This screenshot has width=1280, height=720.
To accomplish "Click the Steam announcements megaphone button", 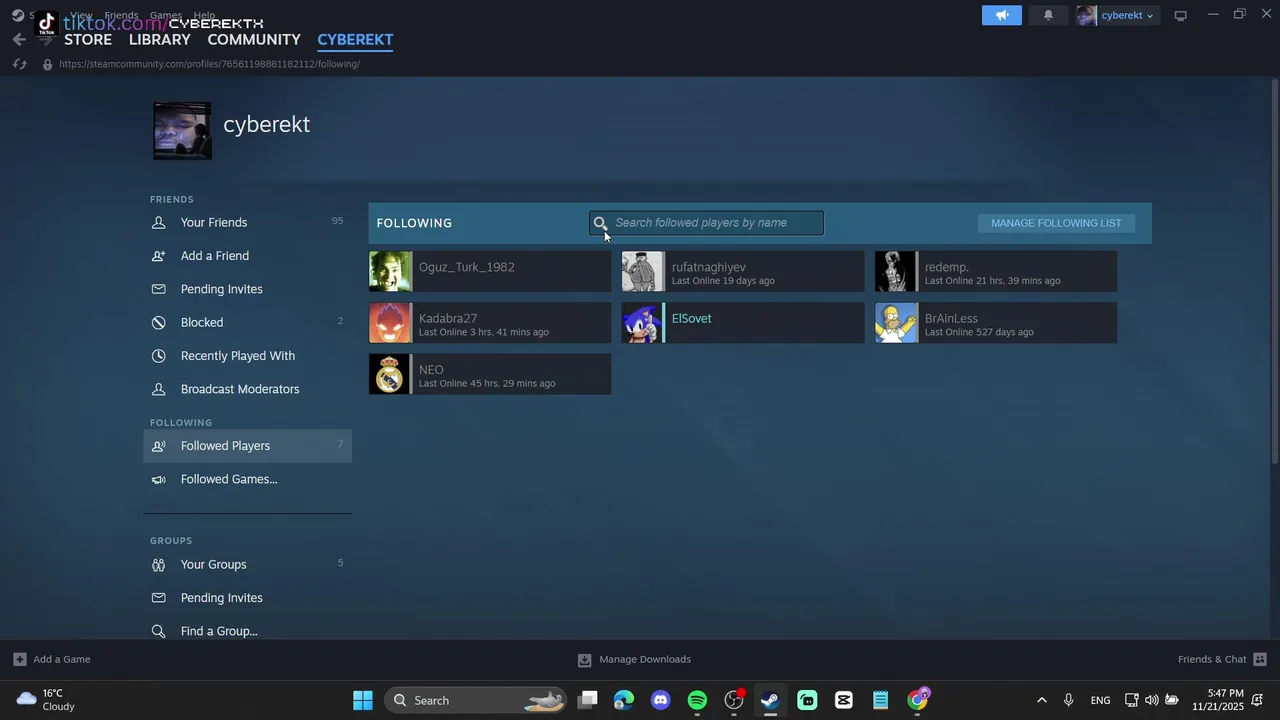I will point(1002,15).
